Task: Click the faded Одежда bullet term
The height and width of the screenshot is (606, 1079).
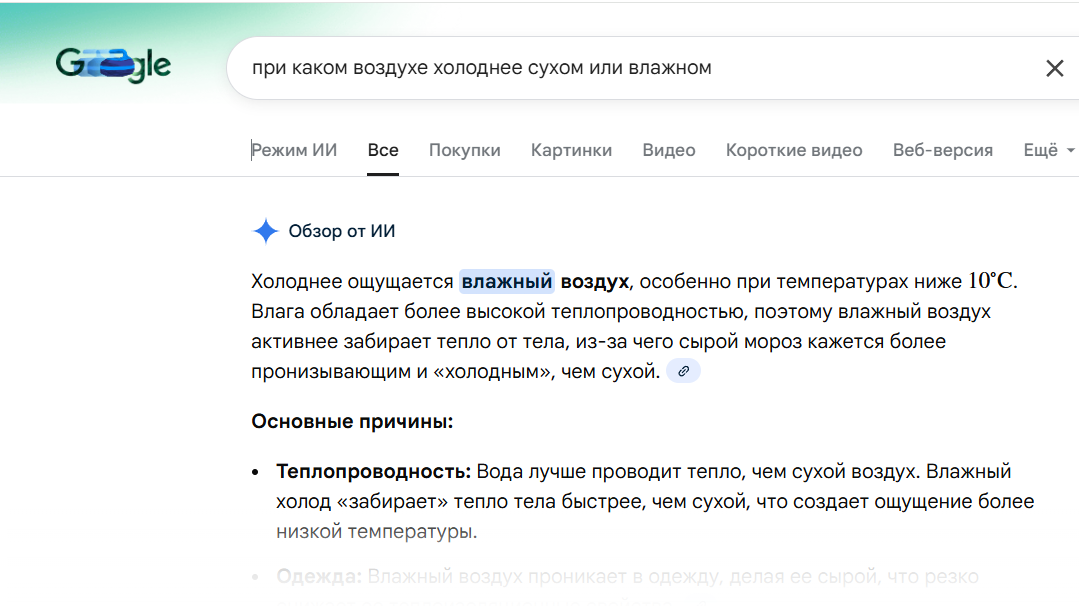Action: [x=320, y=577]
